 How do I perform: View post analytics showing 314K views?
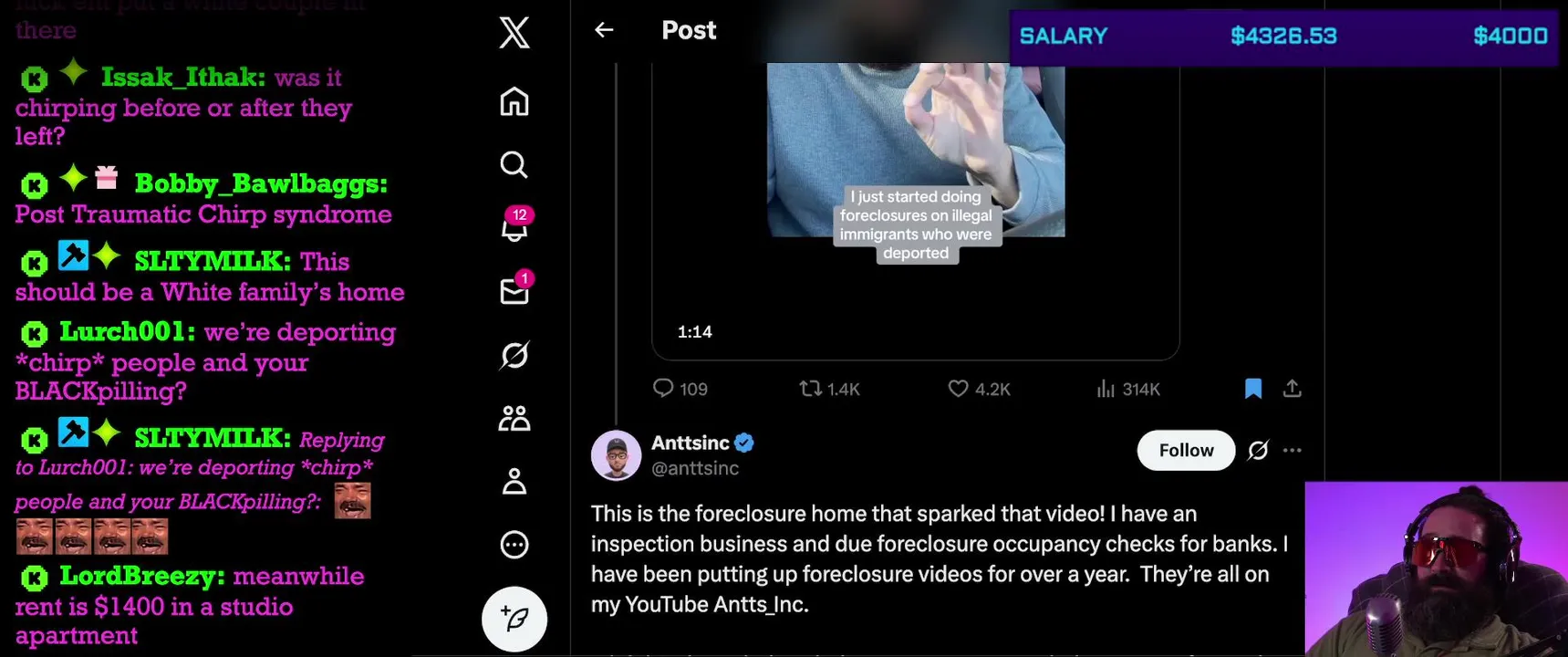pos(1128,389)
